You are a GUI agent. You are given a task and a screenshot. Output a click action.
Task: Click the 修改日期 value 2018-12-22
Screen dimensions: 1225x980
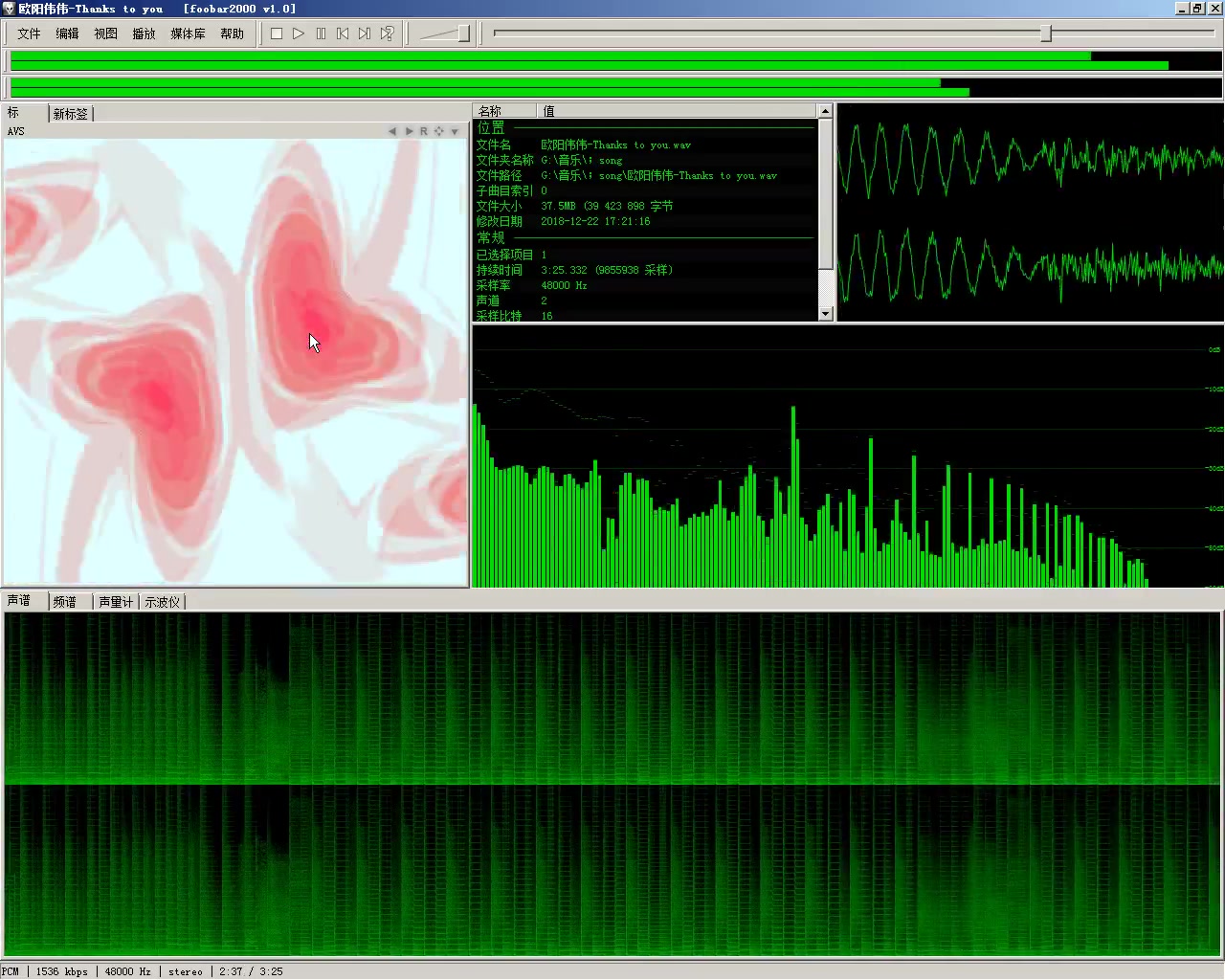click(595, 221)
